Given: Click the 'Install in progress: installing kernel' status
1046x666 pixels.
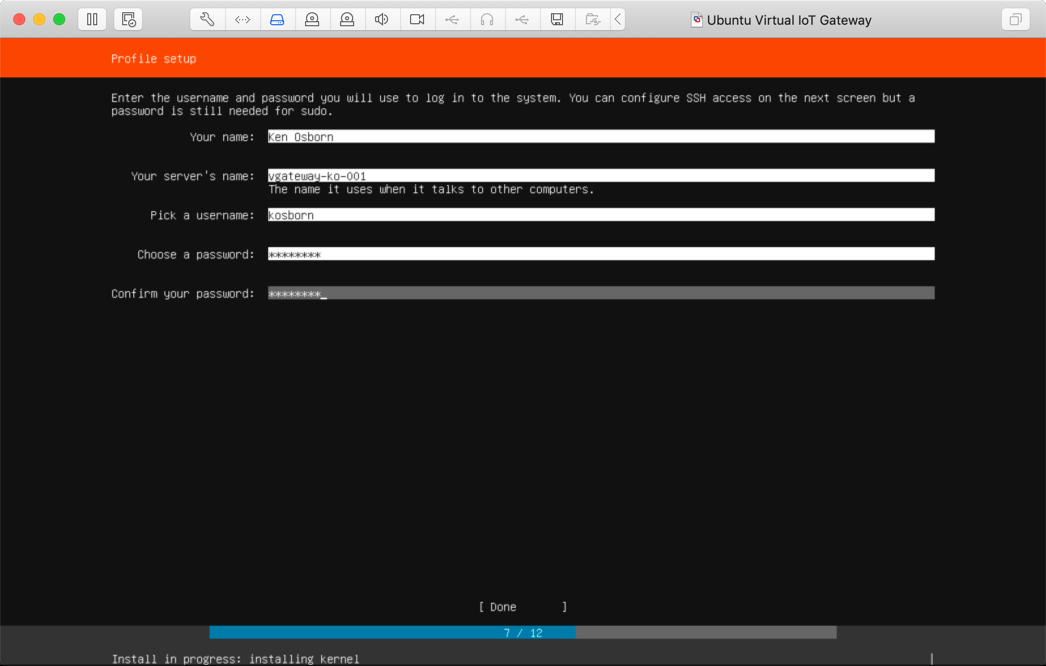Looking at the screenshot, I should 235,659.
